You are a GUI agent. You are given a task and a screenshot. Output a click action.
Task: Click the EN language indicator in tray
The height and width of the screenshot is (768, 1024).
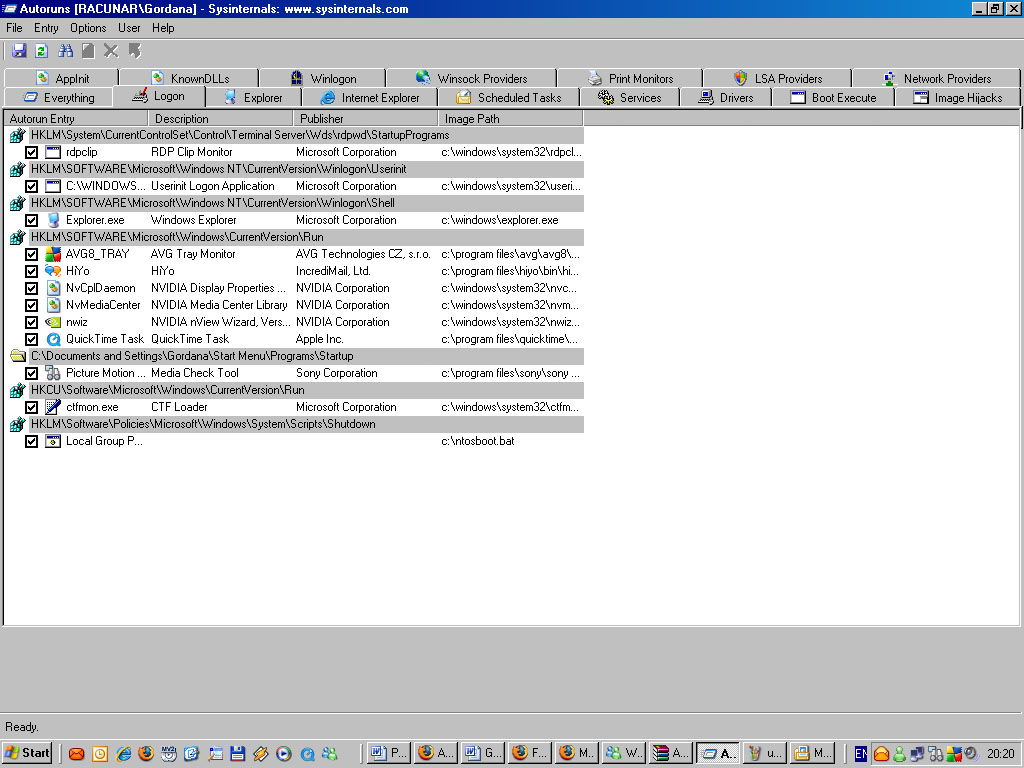pos(861,754)
